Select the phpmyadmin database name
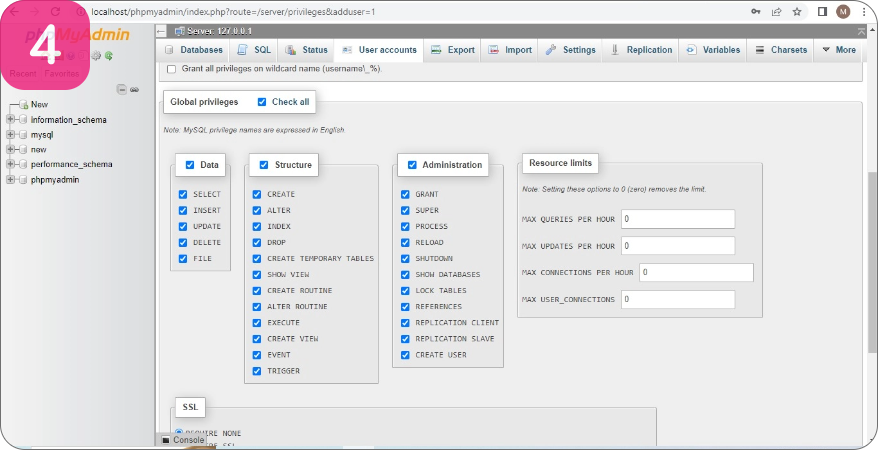Image resolution: width=878 pixels, height=450 pixels. (x=55, y=180)
